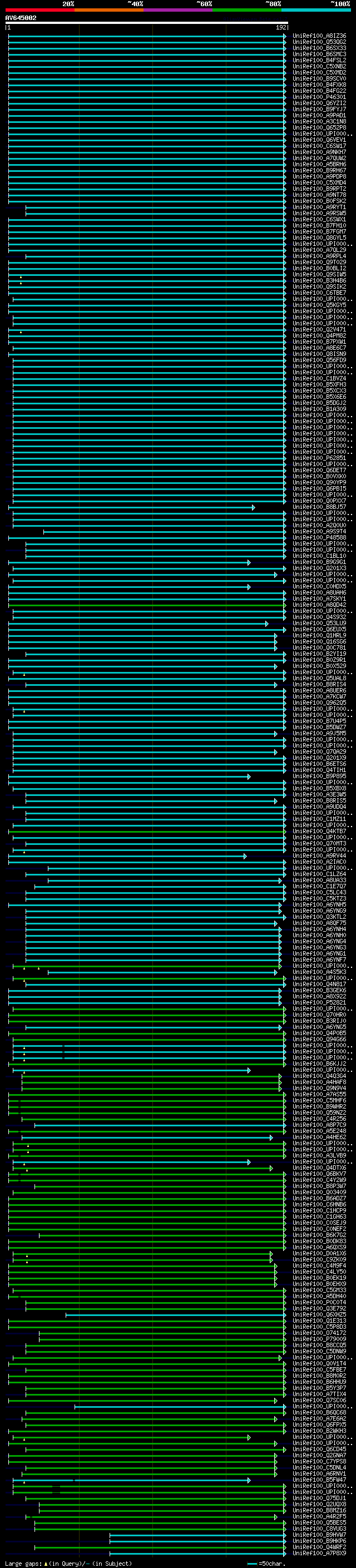Open hit UniRef100_Q652P8

pos(319,127)
